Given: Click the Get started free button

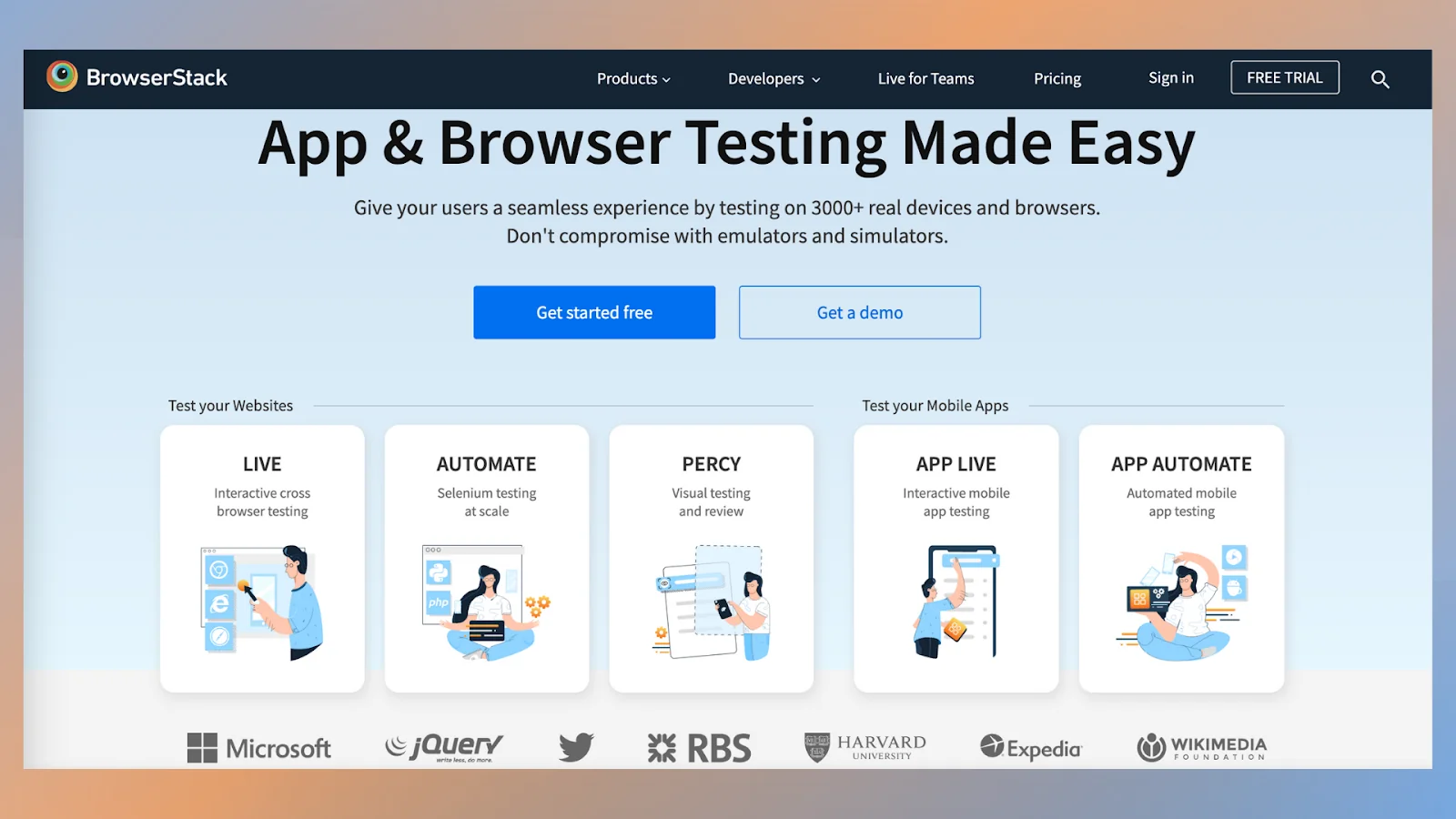Looking at the screenshot, I should (594, 312).
